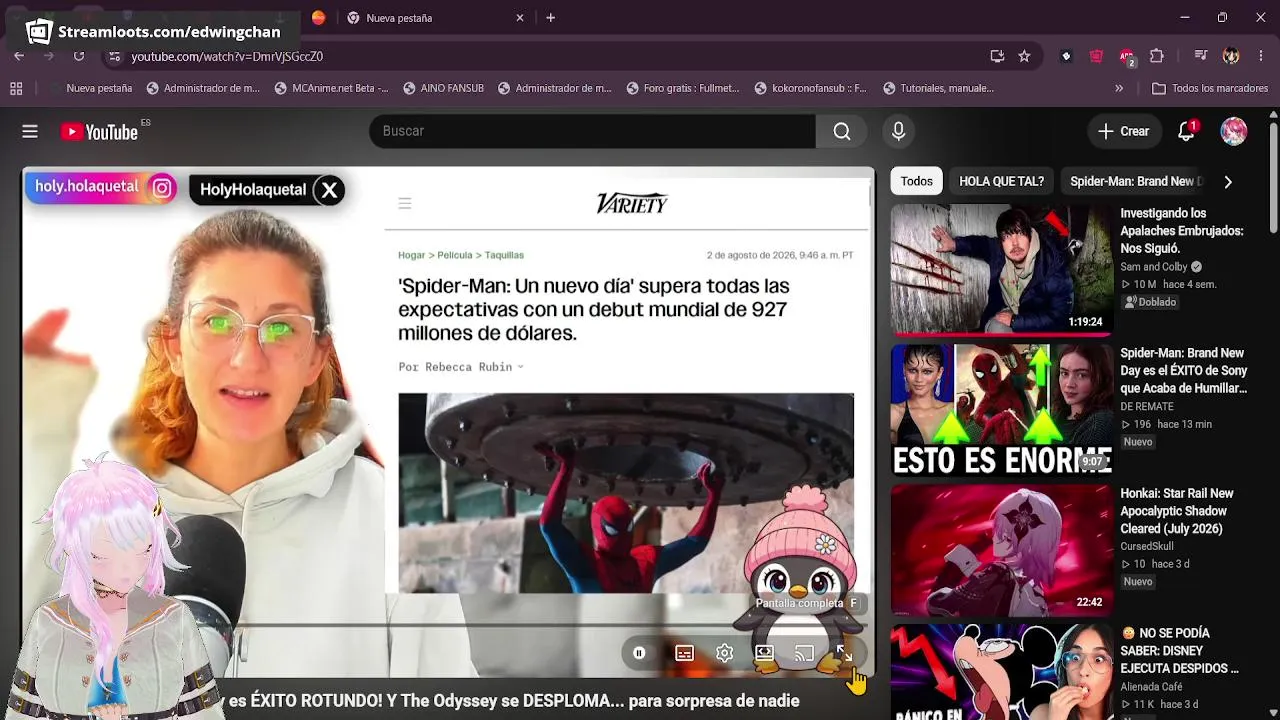Enter full screen in the video player
Viewport: 1280px width, 720px height.
click(x=844, y=653)
